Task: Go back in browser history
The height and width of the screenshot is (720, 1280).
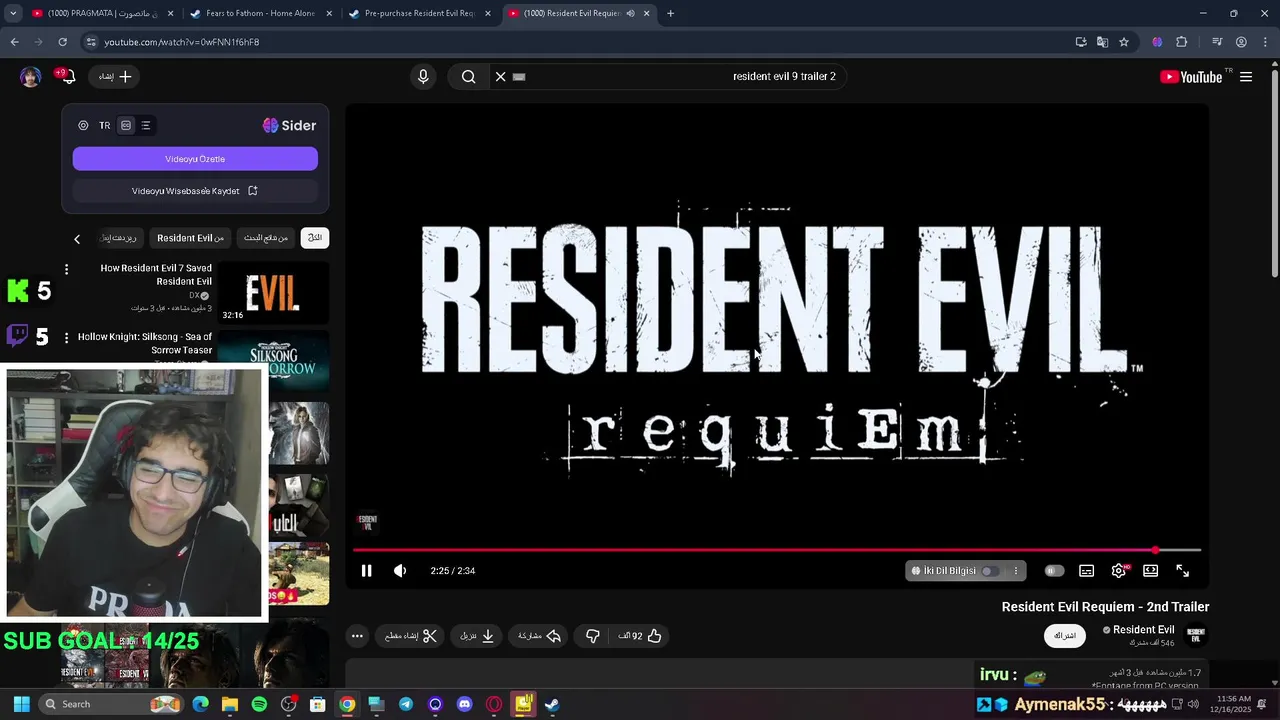Action: [x=14, y=42]
